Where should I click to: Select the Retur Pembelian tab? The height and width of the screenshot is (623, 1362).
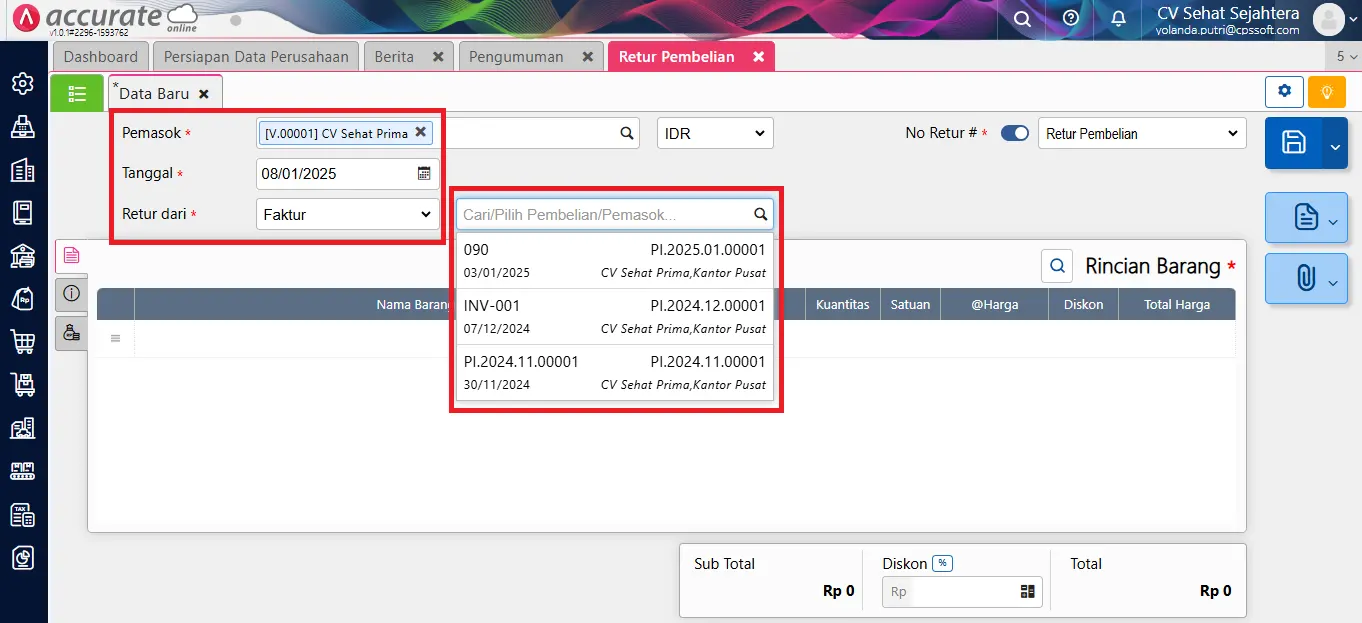point(677,57)
